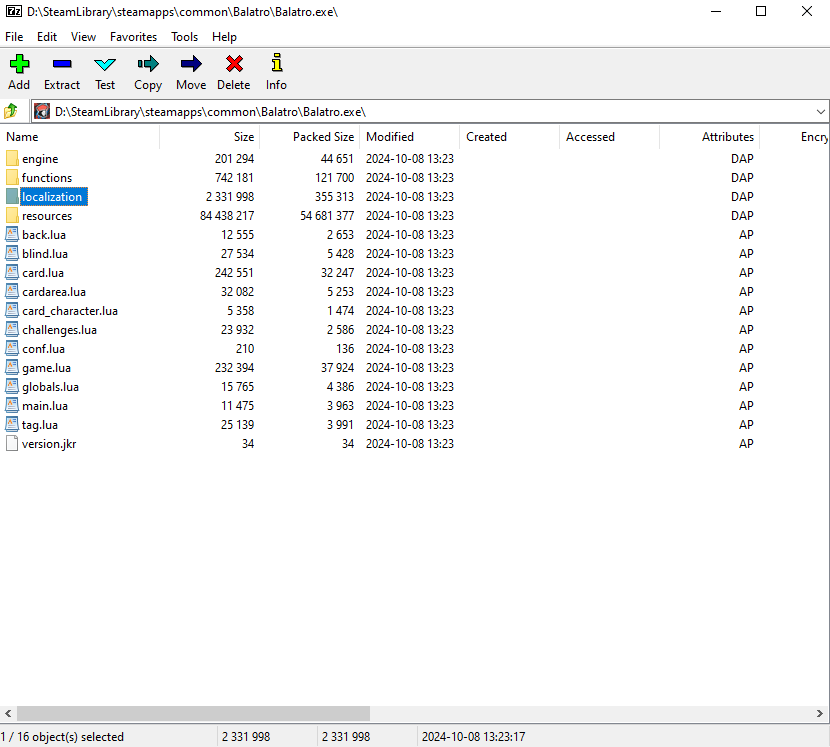This screenshot has height=747, width=830.
Task: Click status bar timestamp 2024-10-08 13:23:17
Action: (x=473, y=736)
